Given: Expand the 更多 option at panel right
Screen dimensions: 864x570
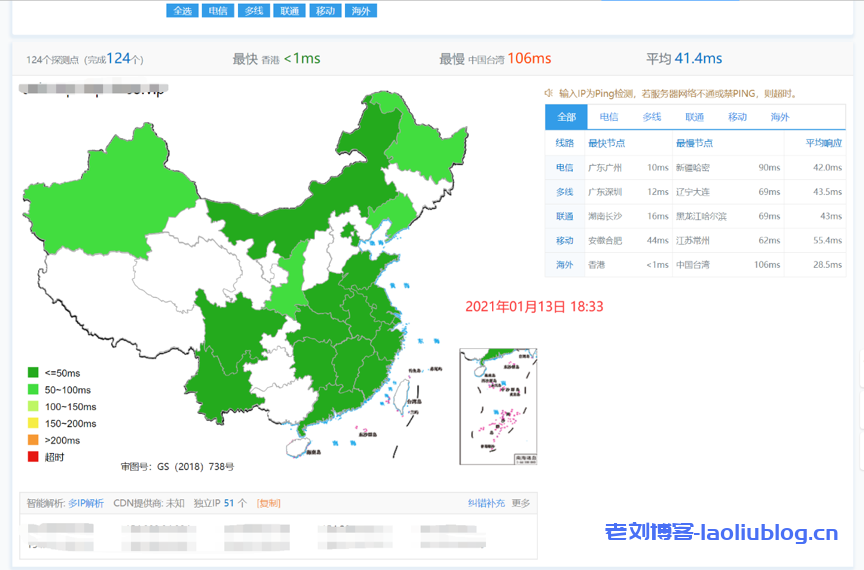Looking at the screenshot, I should [521, 503].
